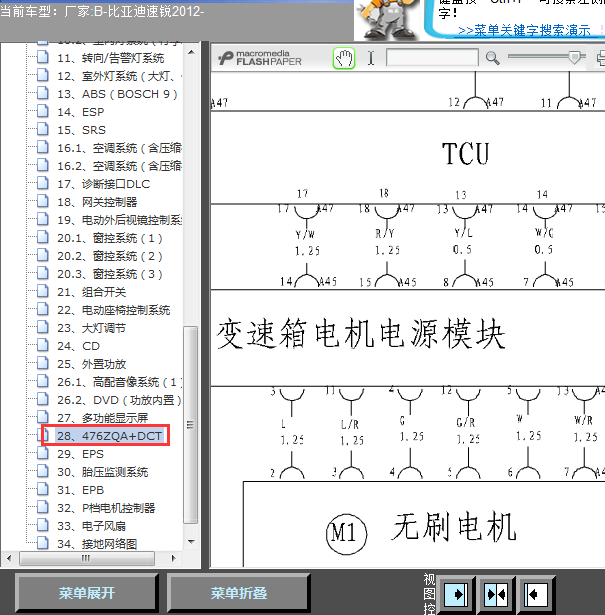Click horizontal scrollbar right arrow in tree panel
This screenshot has height=615, width=605.
point(174,558)
